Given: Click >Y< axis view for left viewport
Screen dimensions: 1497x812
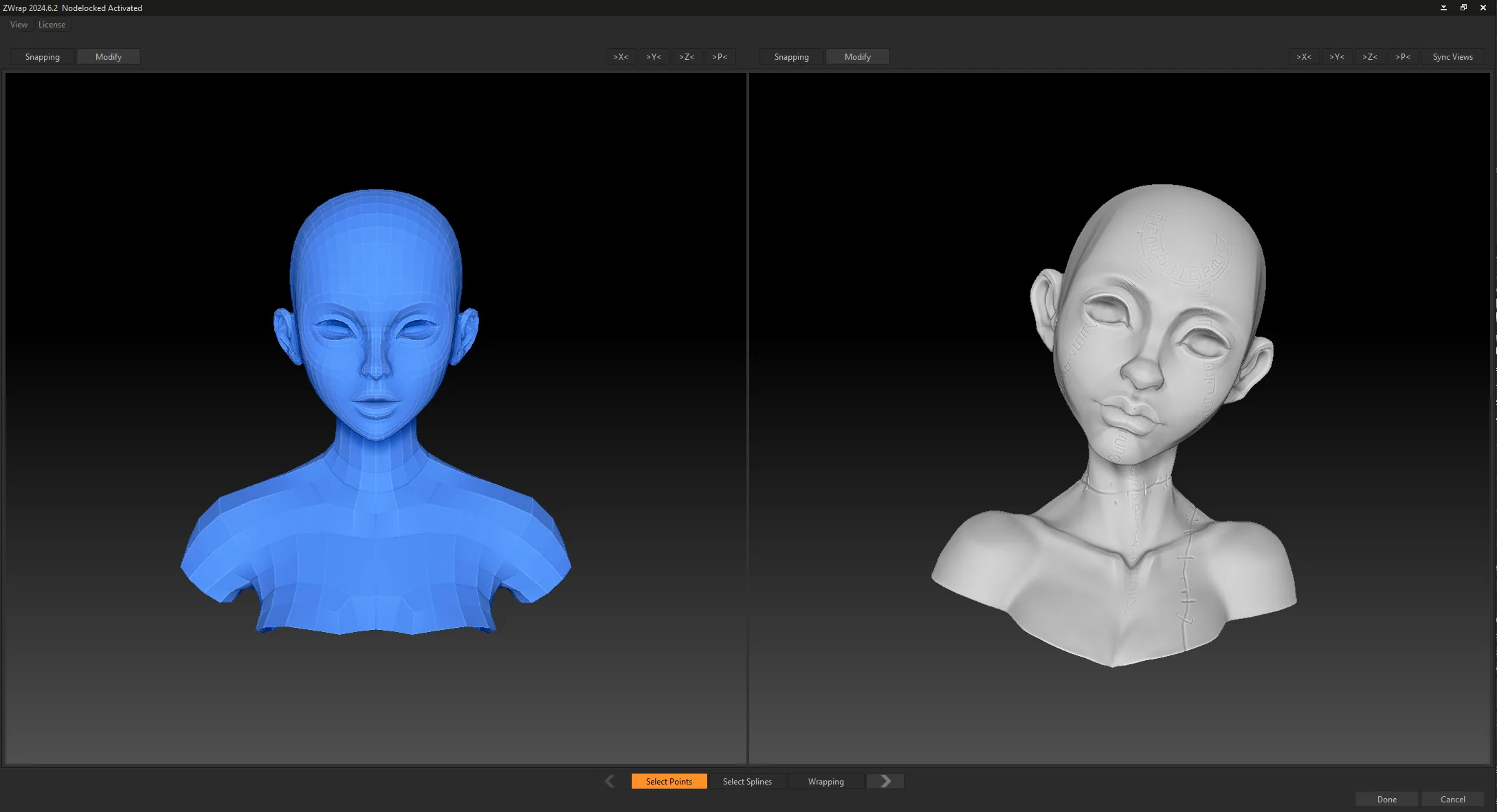Looking at the screenshot, I should pos(654,57).
